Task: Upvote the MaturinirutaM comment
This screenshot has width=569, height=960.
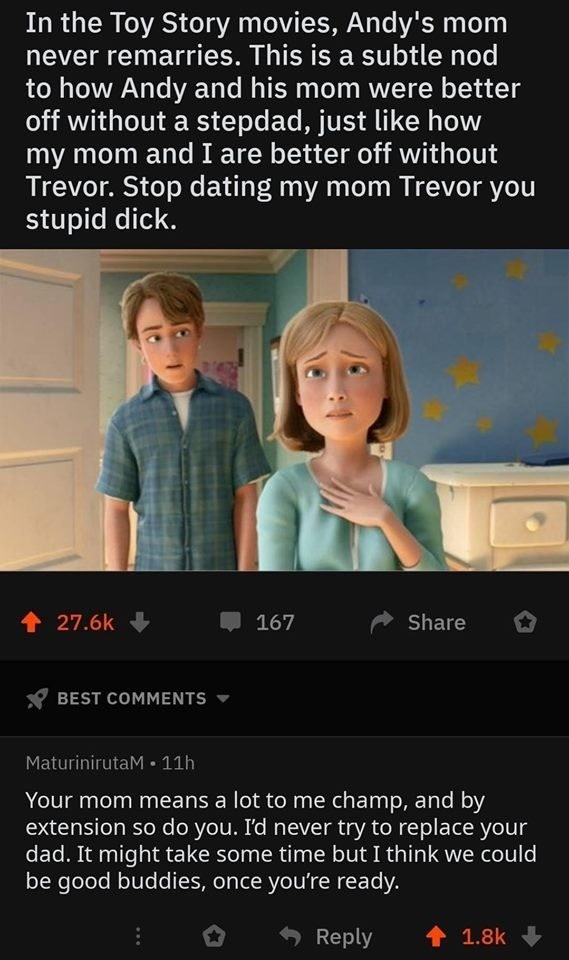Action: coord(435,936)
